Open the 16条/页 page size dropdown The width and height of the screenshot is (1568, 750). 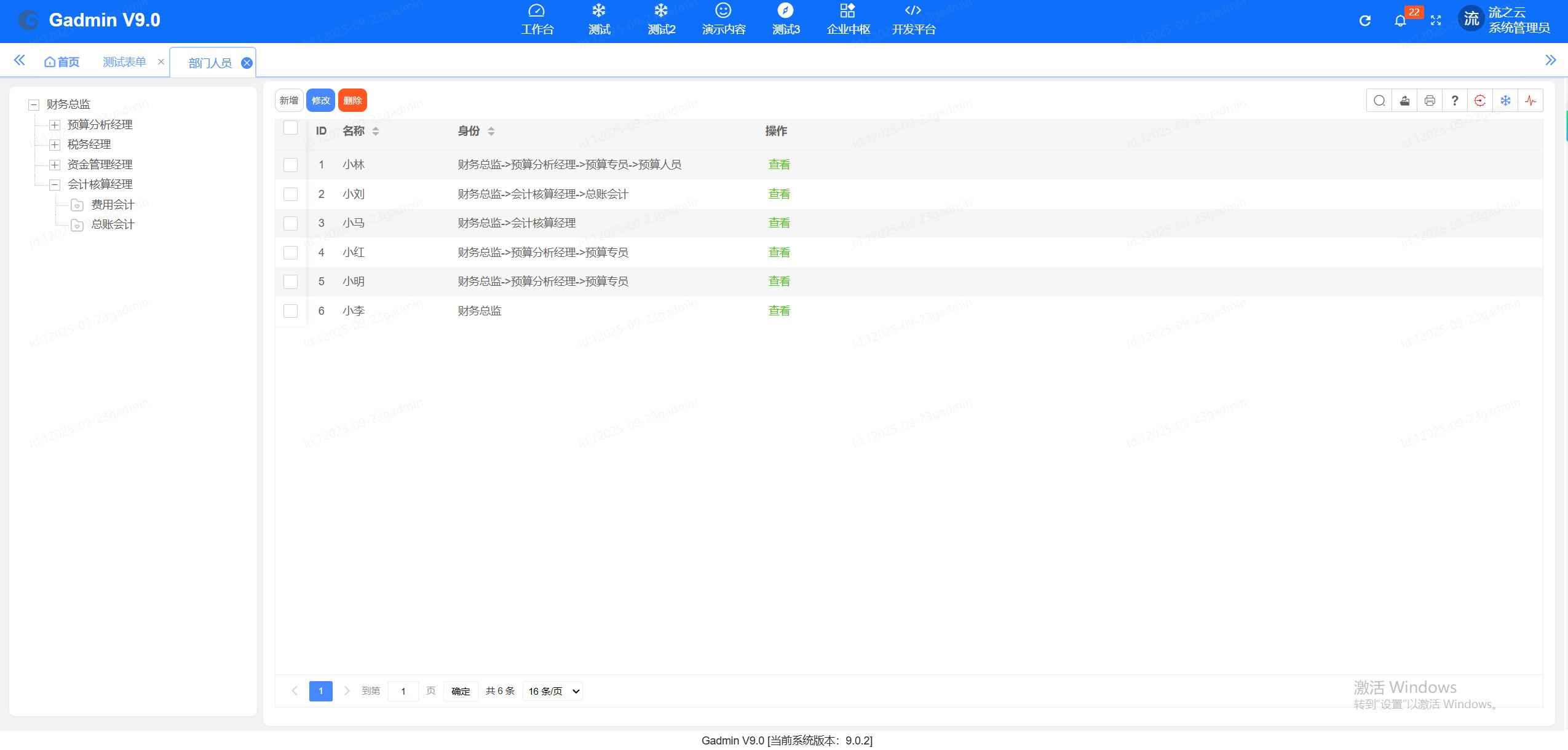click(x=551, y=691)
